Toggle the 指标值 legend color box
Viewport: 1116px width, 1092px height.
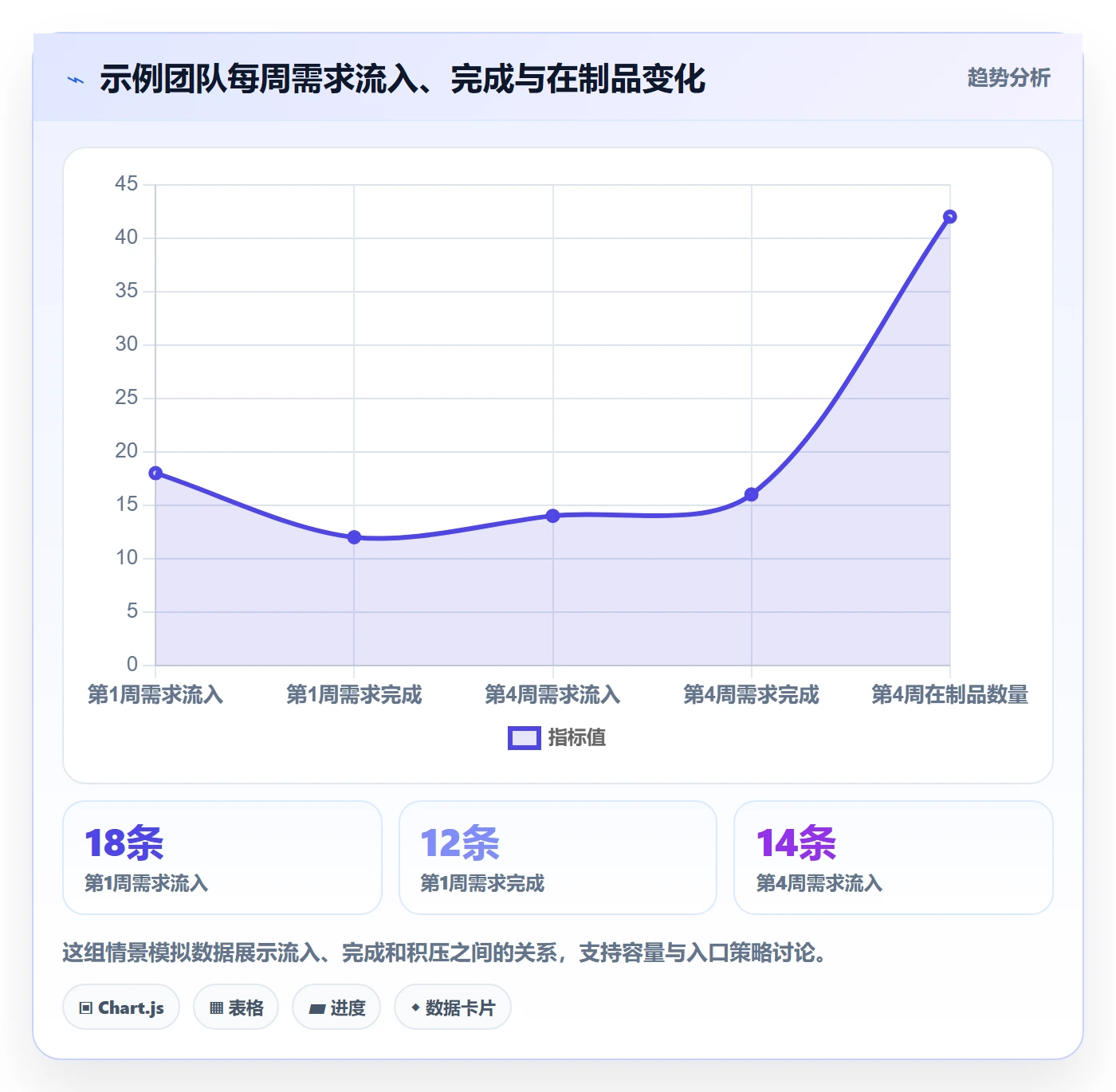point(524,738)
